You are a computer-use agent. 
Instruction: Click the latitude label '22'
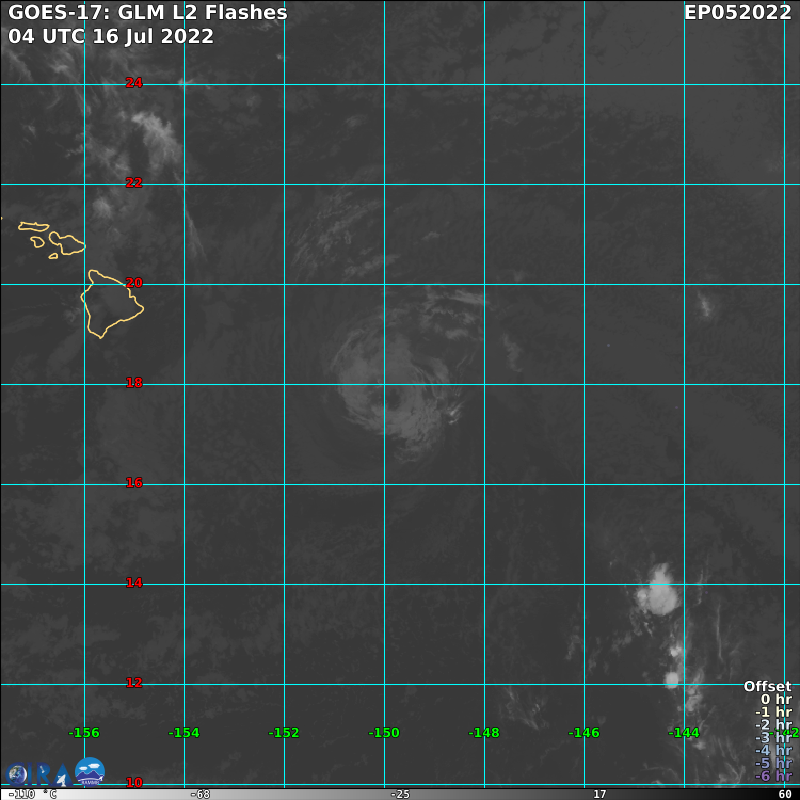point(134,183)
